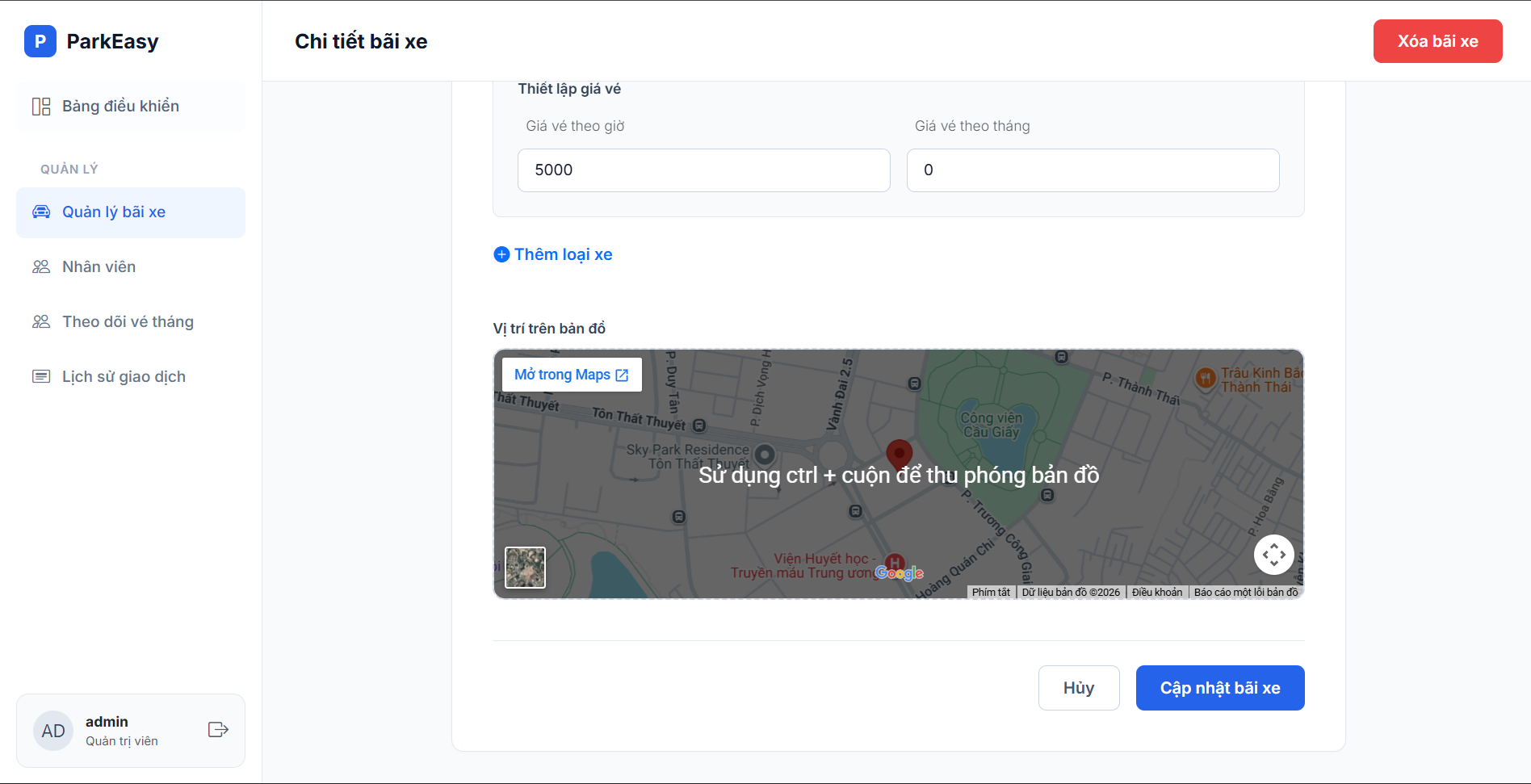Cancel with the Hủy button

(1078, 688)
